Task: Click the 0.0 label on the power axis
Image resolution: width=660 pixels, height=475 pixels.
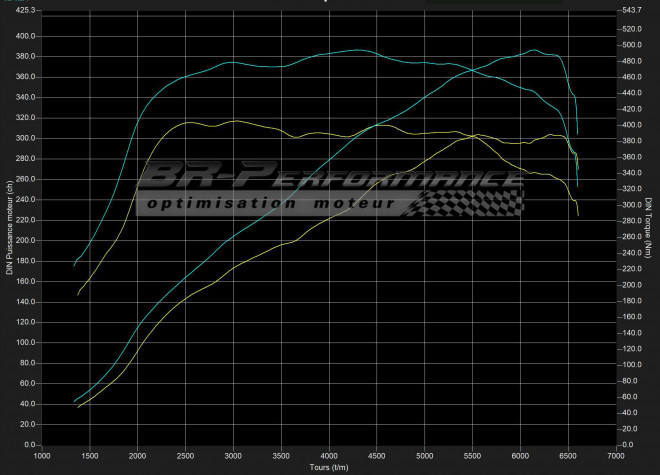Action: pyautogui.click(x=26, y=445)
